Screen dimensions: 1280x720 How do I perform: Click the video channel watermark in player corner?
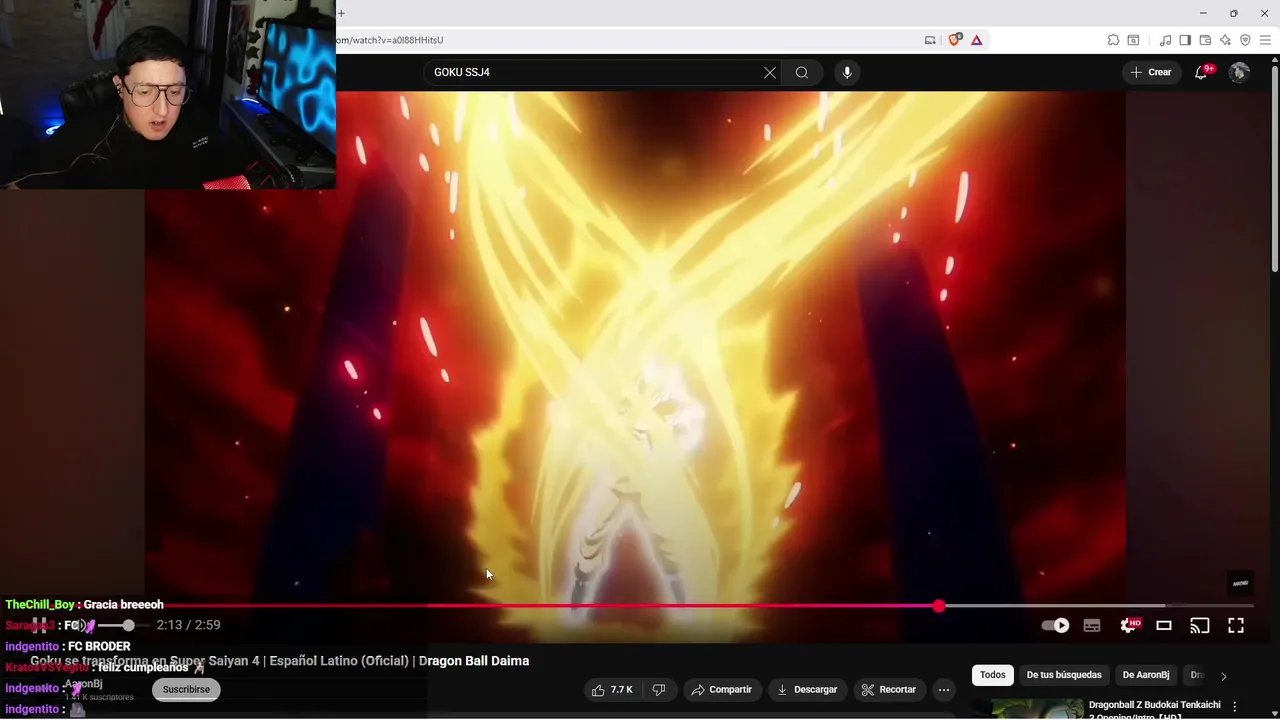coord(1240,583)
